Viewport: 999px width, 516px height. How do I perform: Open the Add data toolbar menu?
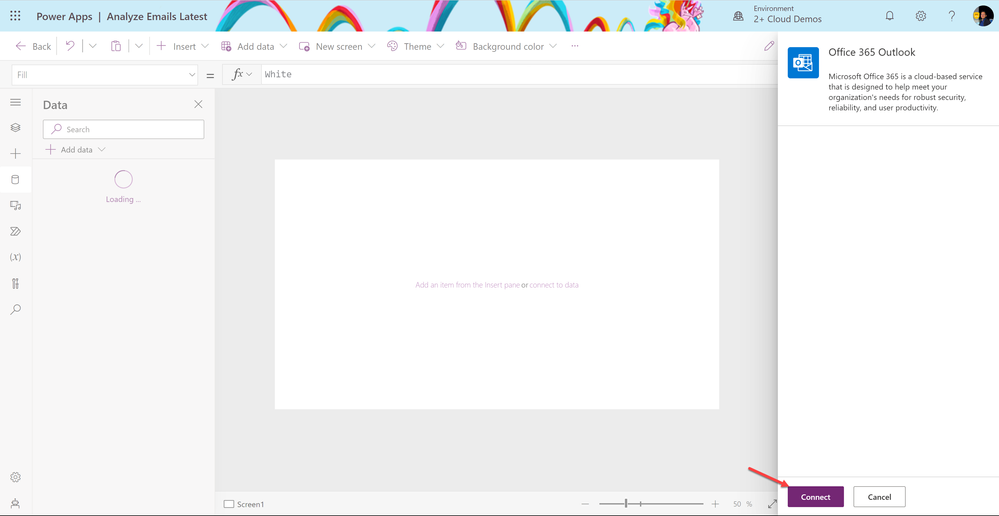coord(254,47)
